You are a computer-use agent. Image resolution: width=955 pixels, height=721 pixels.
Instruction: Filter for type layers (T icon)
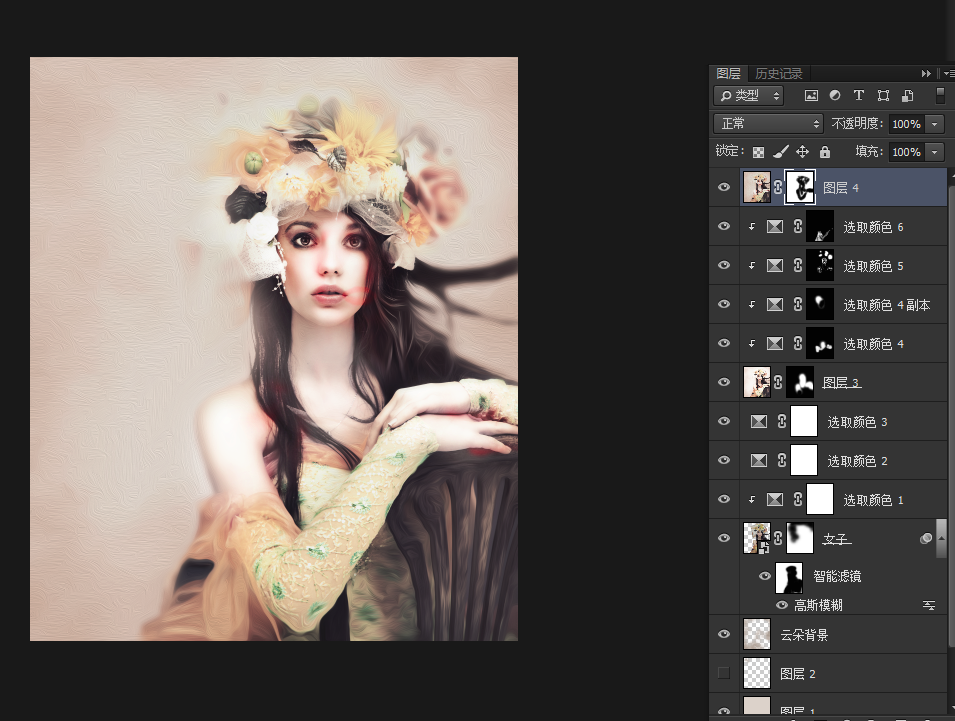pyautogui.click(x=858, y=96)
